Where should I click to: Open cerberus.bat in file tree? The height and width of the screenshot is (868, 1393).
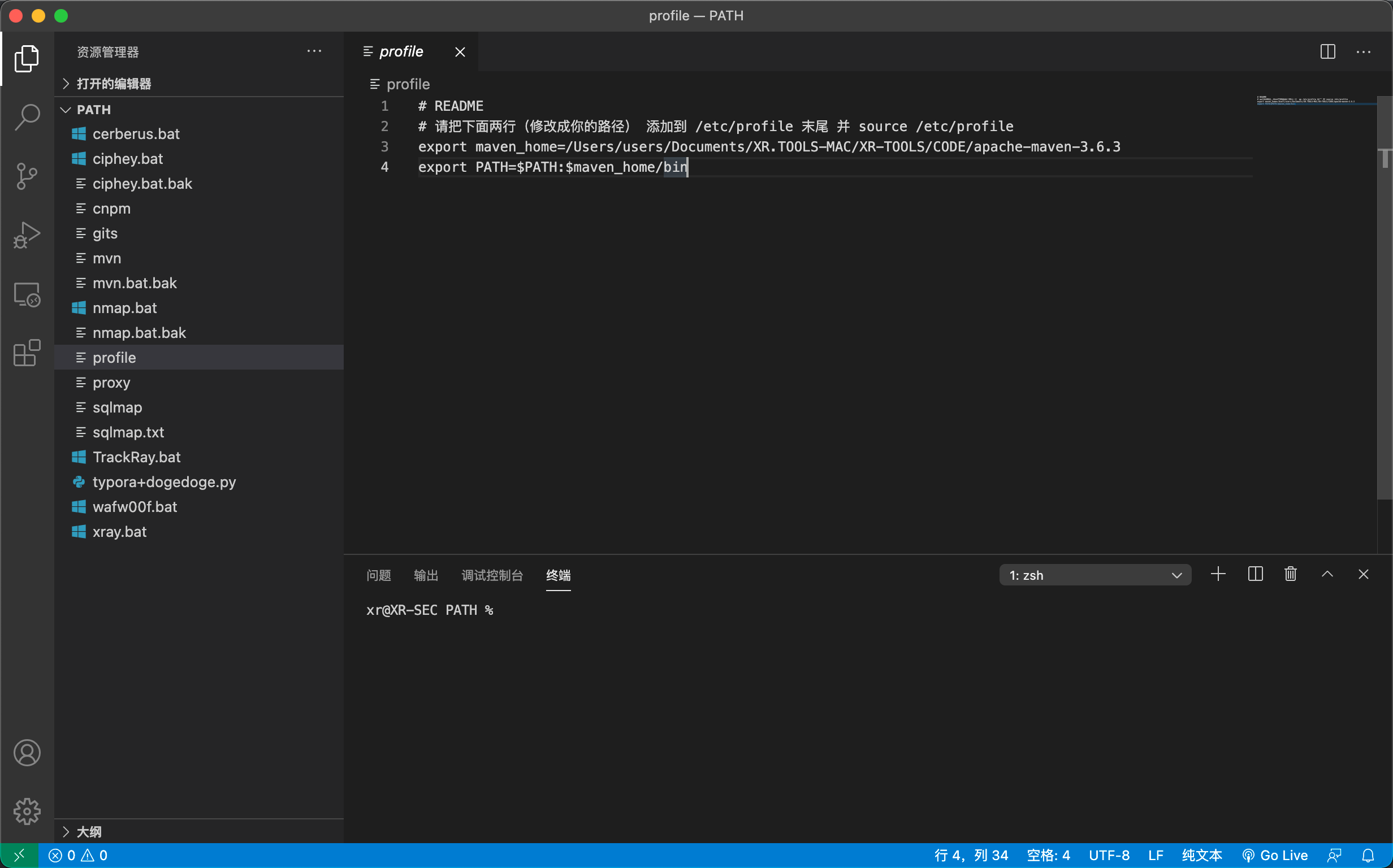click(198, 134)
